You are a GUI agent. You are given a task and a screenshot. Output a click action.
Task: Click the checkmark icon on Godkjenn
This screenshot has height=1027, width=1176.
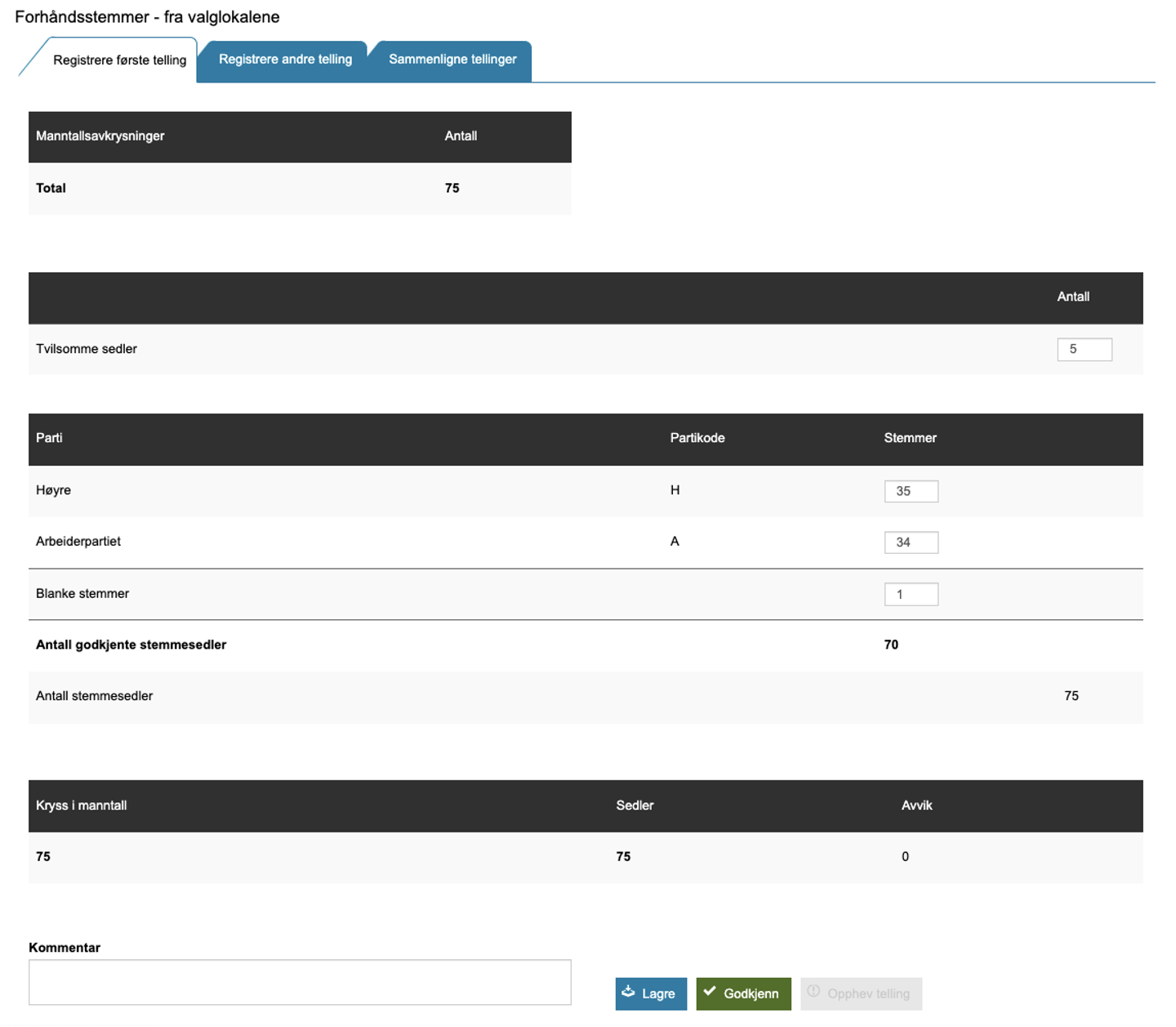710,992
